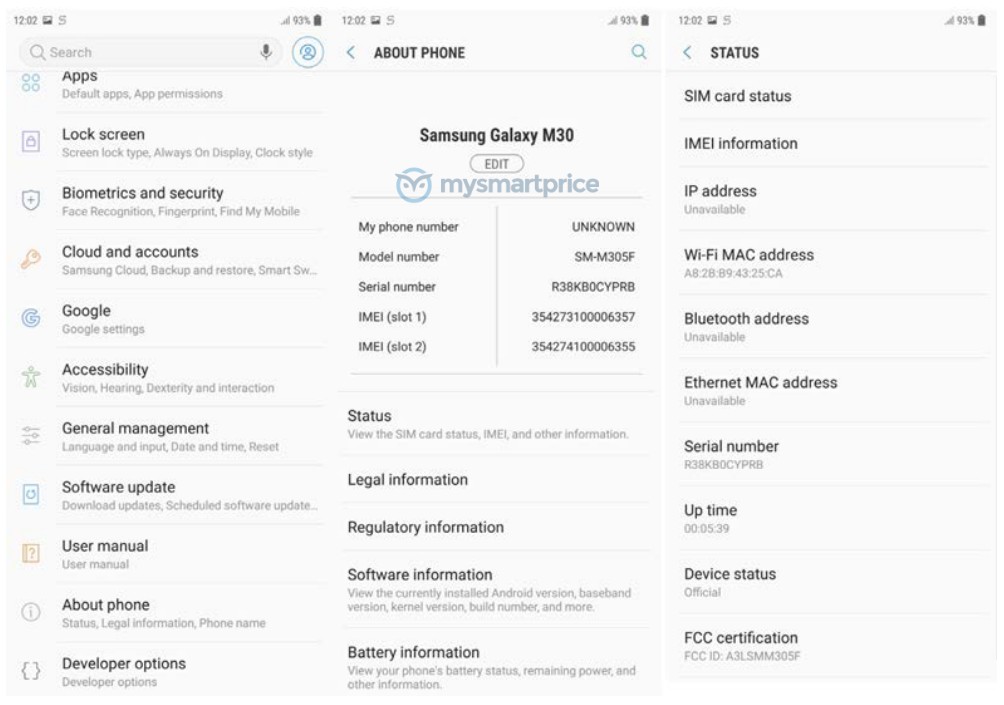Tap the About phone info icon

coord(31,612)
